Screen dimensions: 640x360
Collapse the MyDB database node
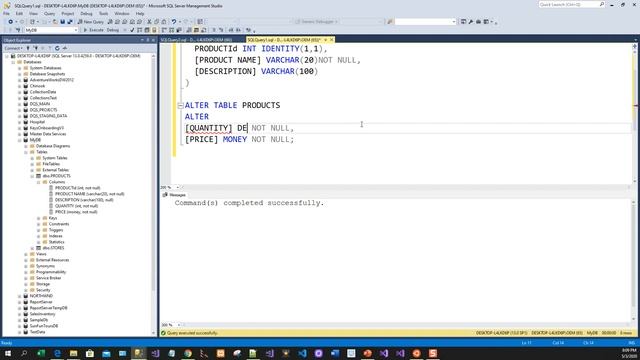tap(20, 140)
